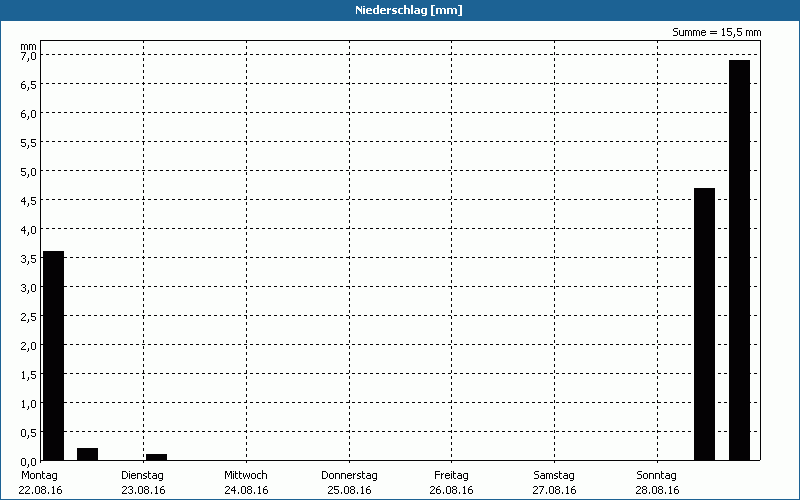Click the date 25.08.16

tap(349, 491)
